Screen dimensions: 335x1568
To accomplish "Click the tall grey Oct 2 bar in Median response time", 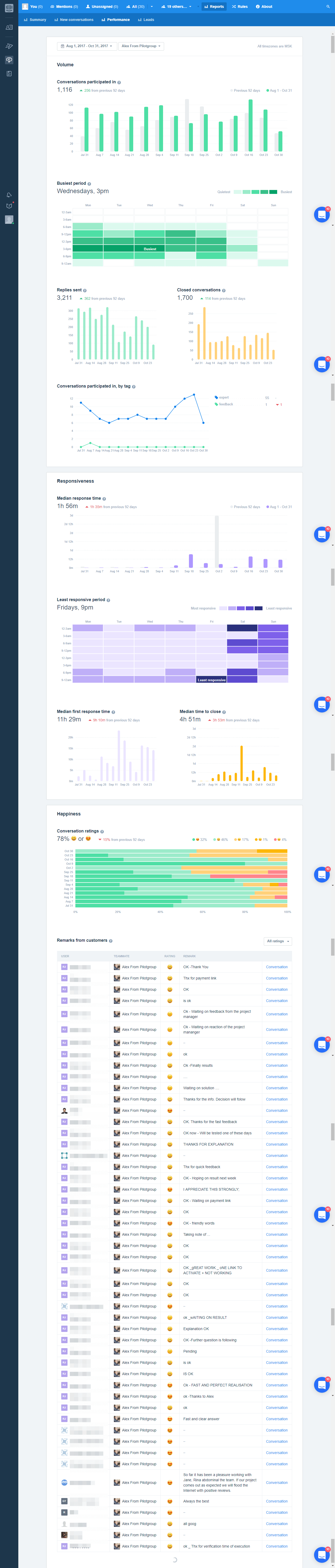I will coord(216,542).
